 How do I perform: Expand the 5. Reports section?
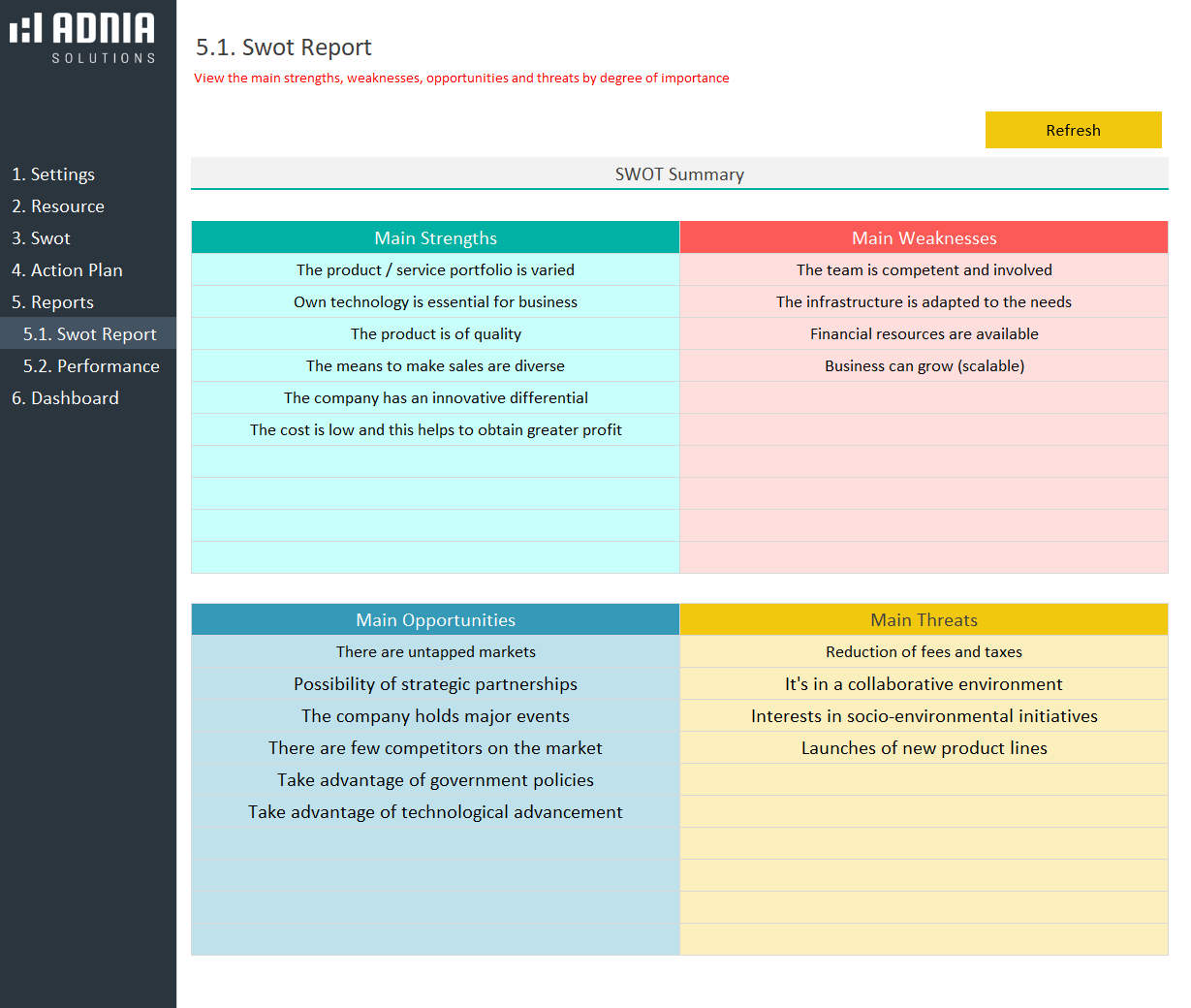click(x=53, y=302)
